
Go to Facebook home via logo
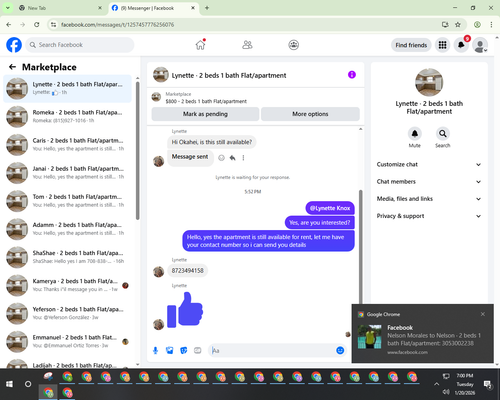pyautogui.click(x=14, y=45)
